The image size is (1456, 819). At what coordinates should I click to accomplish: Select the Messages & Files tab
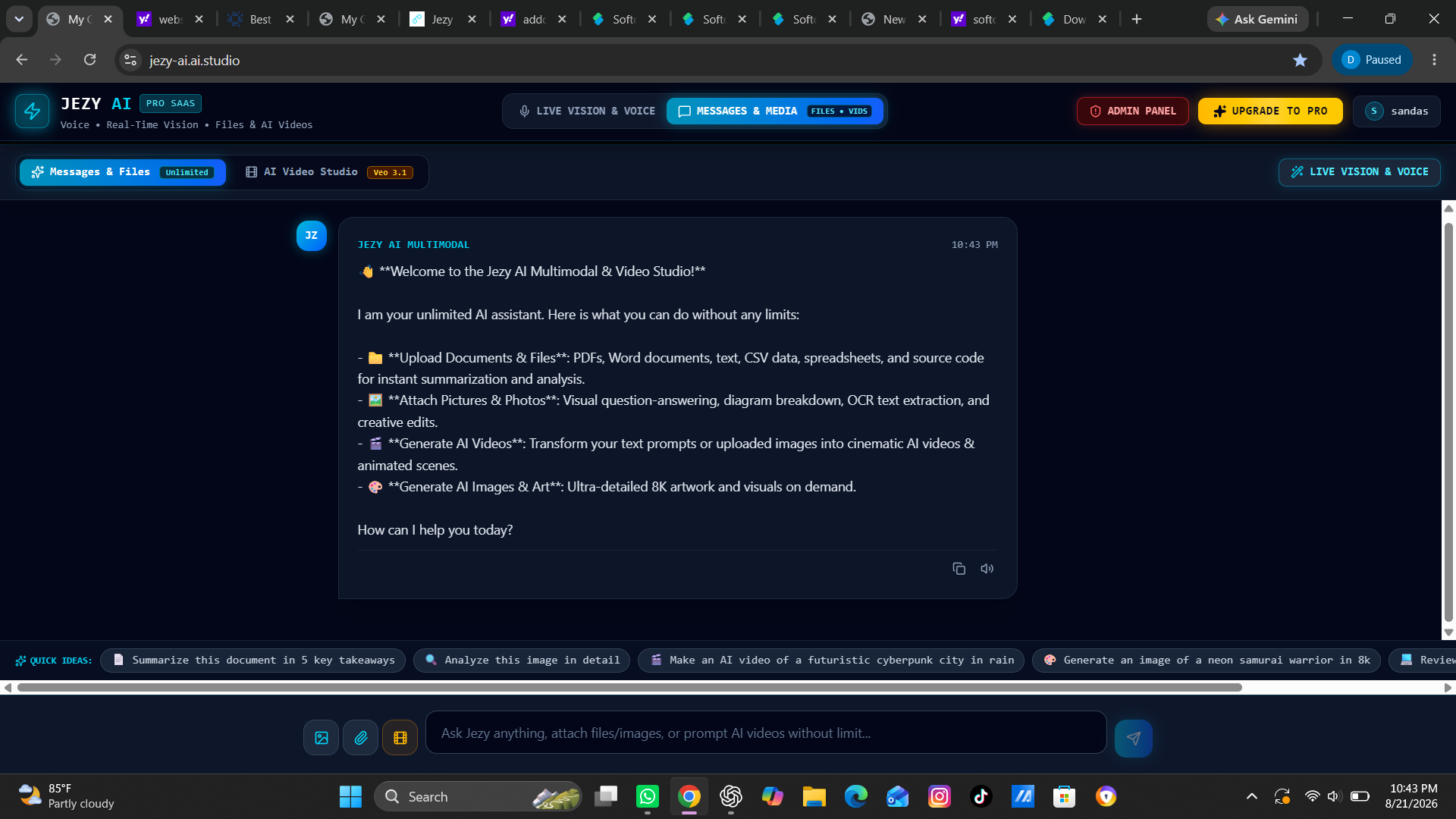(122, 172)
